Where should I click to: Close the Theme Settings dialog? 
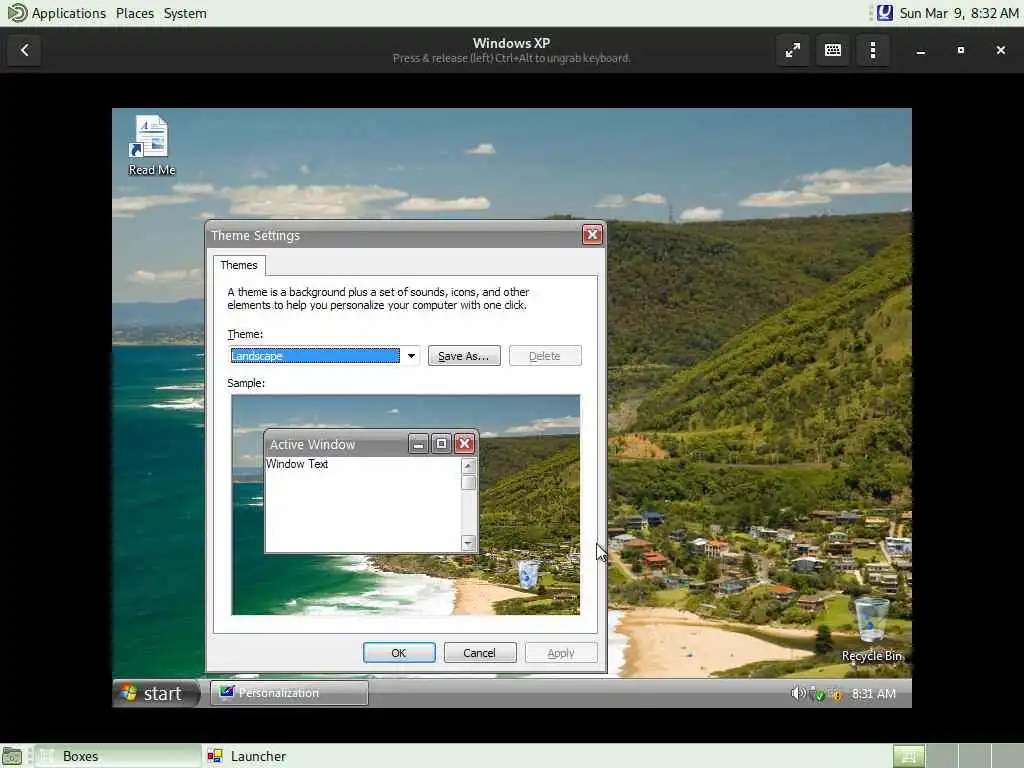pyautogui.click(x=592, y=235)
